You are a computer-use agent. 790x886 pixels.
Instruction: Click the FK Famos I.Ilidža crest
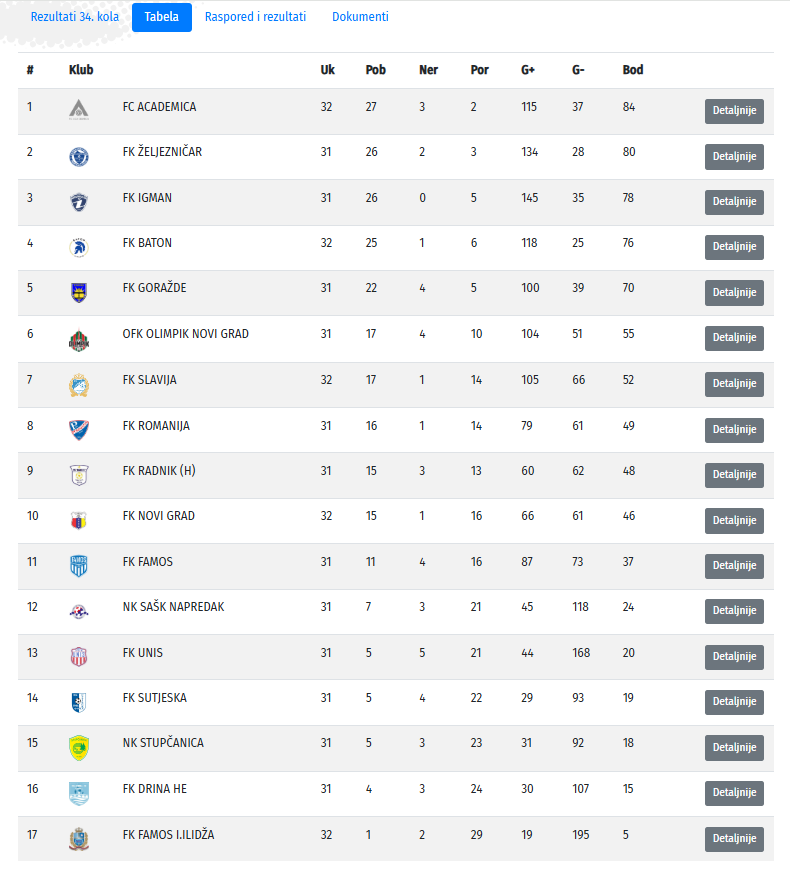click(79, 839)
